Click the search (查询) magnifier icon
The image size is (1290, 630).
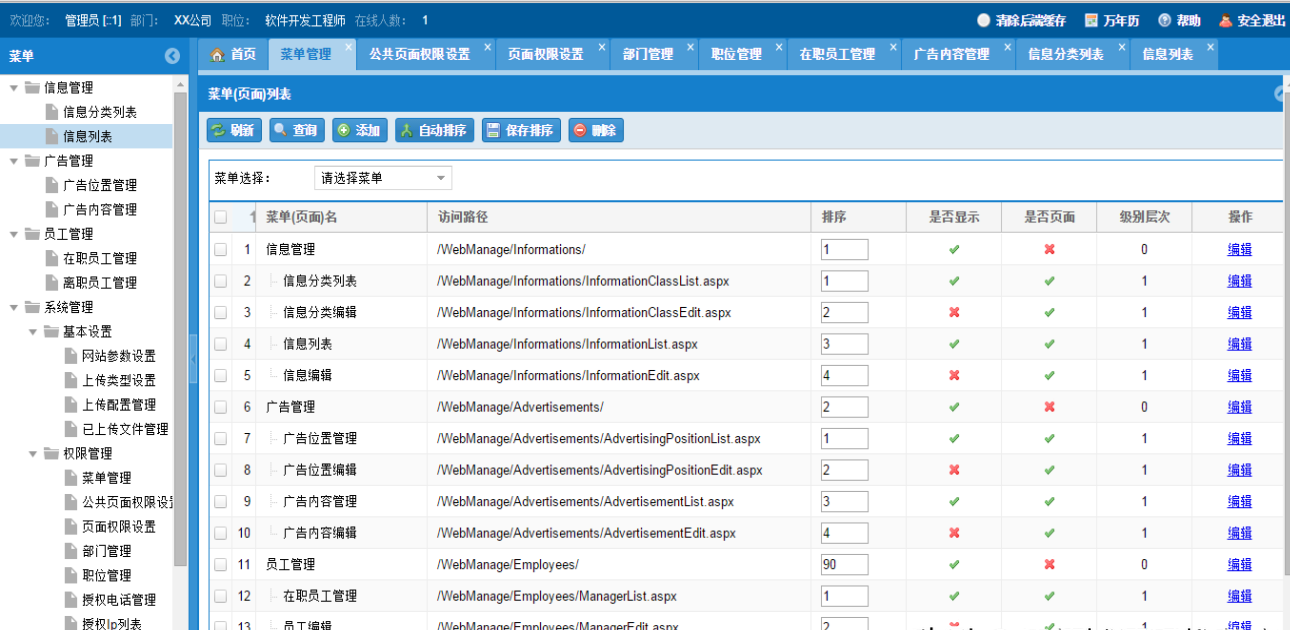point(281,130)
